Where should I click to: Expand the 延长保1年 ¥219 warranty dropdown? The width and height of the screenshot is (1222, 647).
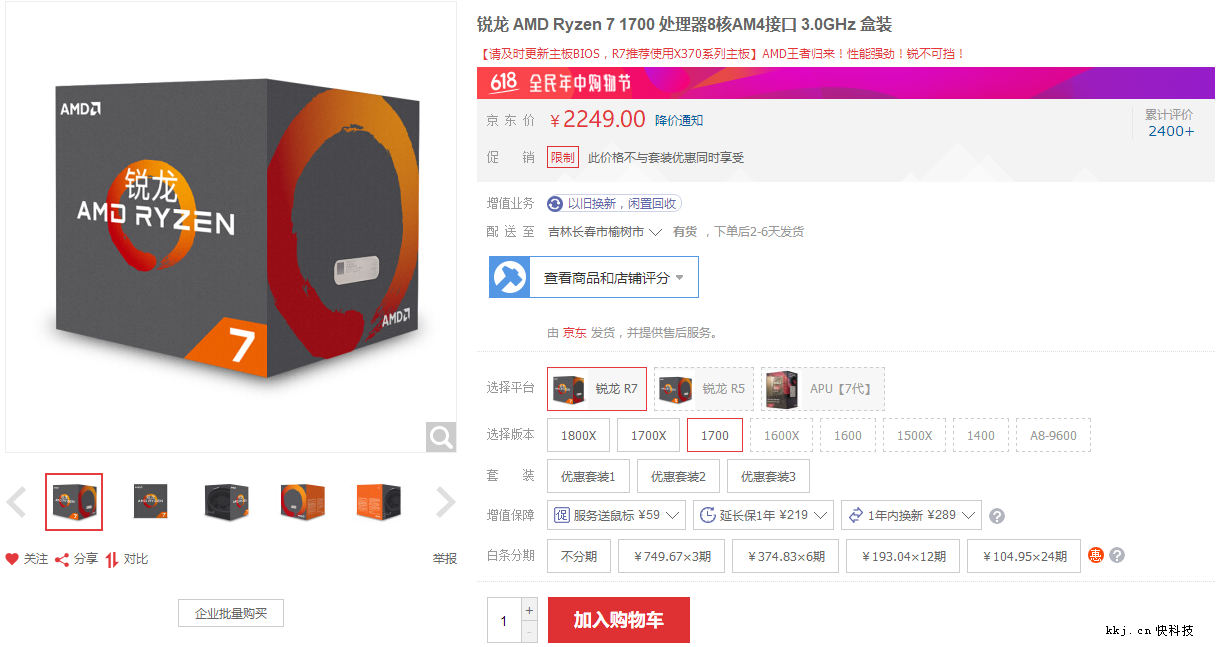click(x=764, y=515)
